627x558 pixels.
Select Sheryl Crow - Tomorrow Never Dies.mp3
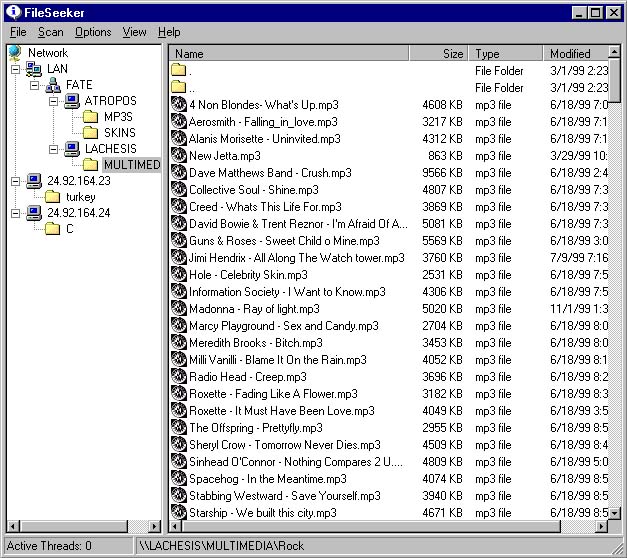(x=285, y=445)
